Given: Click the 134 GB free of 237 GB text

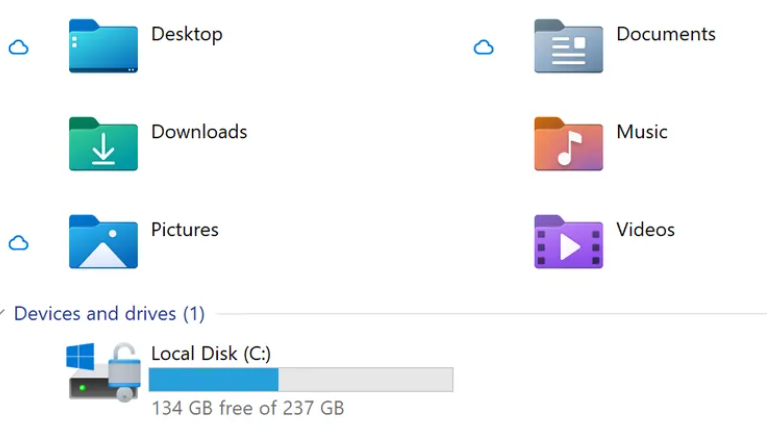Looking at the screenshot, I should click(x=248, y=408).
